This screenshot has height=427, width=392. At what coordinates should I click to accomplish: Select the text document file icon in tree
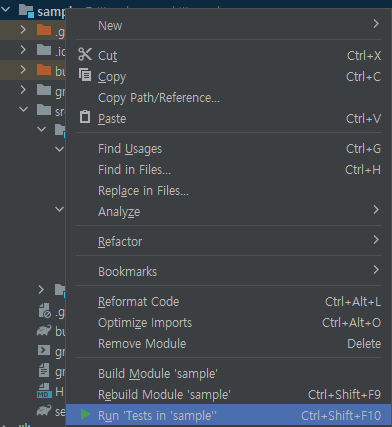pos(44,370)
